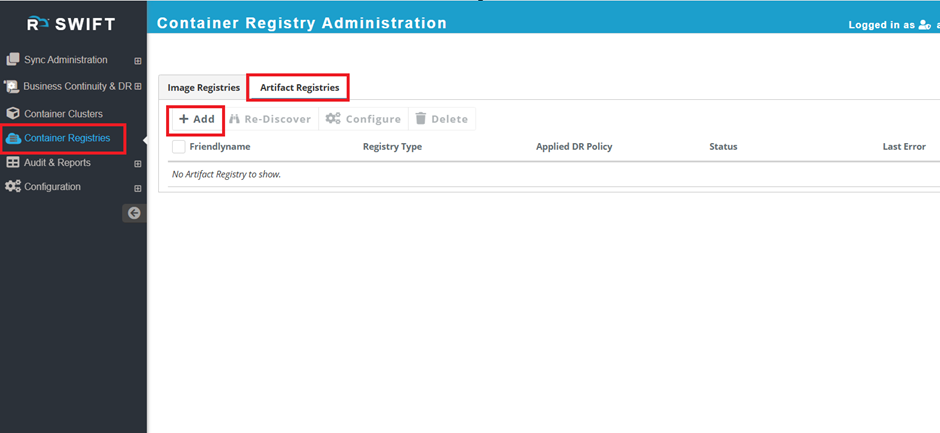Click the logged-in user icon
The image size is (940, 433).
(924, 25)
